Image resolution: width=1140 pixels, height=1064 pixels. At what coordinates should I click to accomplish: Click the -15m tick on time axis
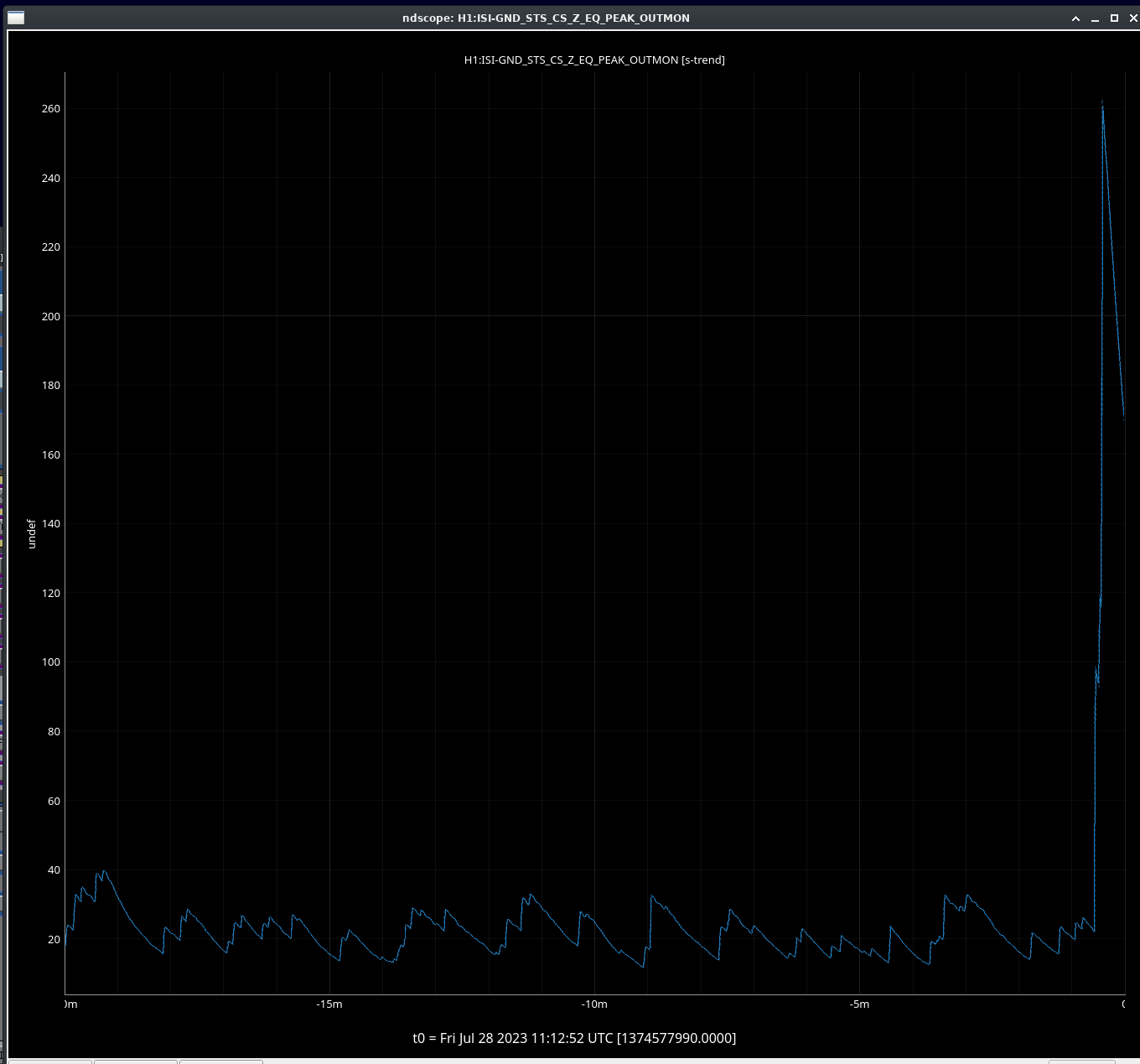pos(329,1004)
